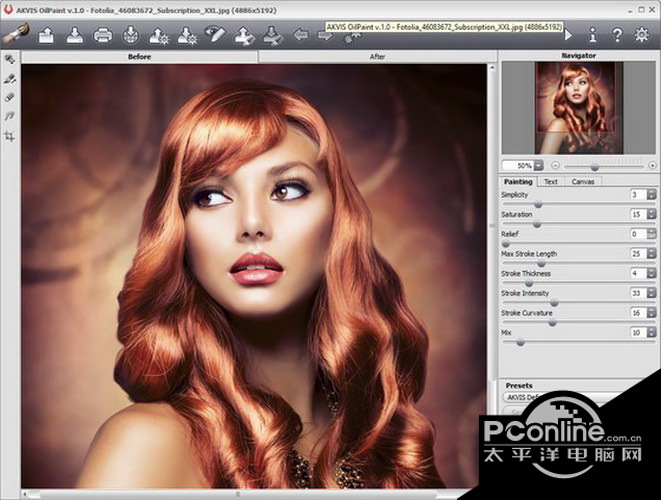Open the program info icon
This screenshot has width=661, height=500.
tap(593, 36)
